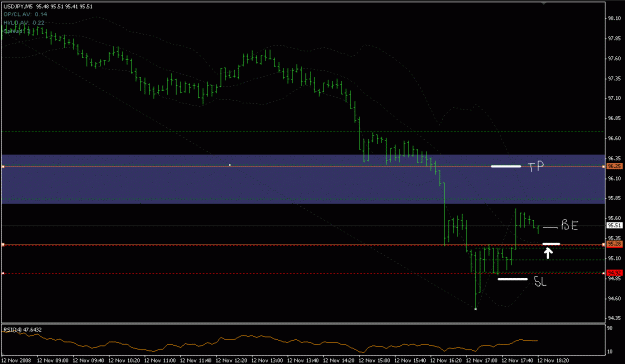Click the left handle of the dotted 94.92 line
Viewport: 625px width, 364px height.
tap(3, 273)
